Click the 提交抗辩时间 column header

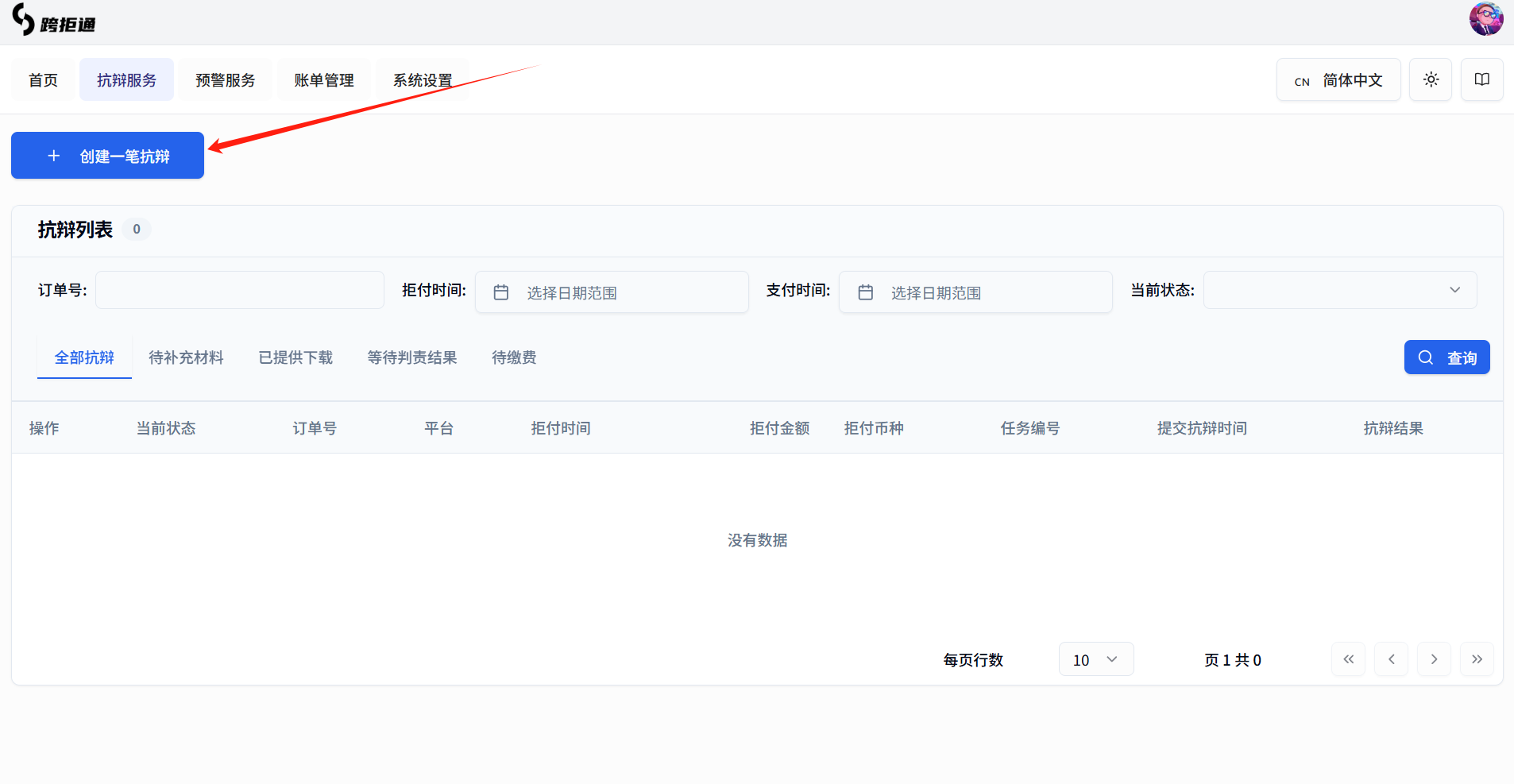pyautogui.click(x=1202, y=428)
